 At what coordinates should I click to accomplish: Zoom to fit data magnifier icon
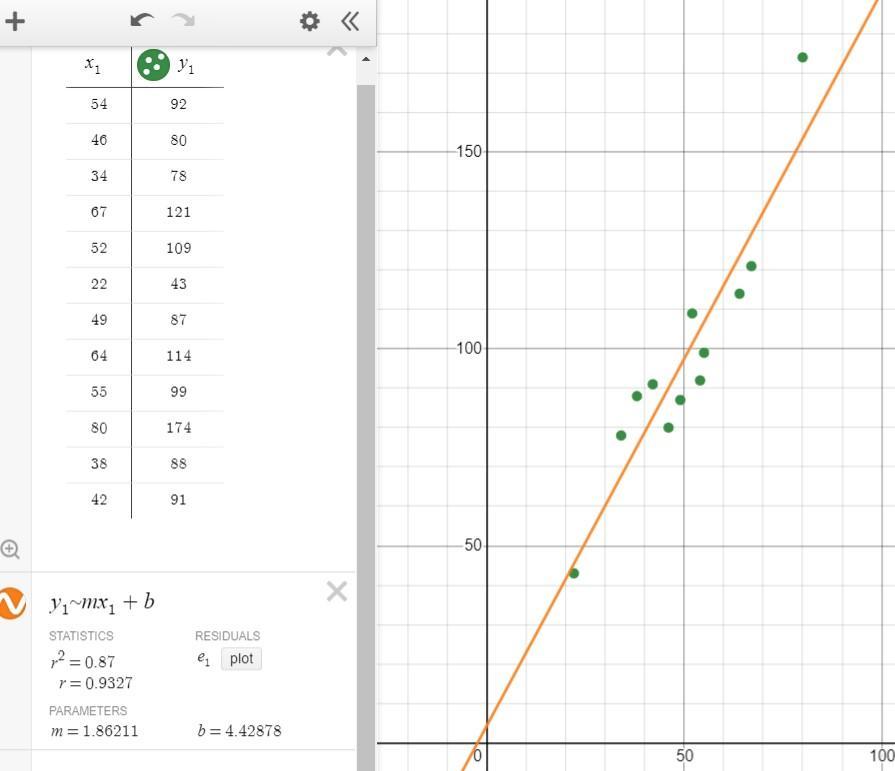[10, 549]
